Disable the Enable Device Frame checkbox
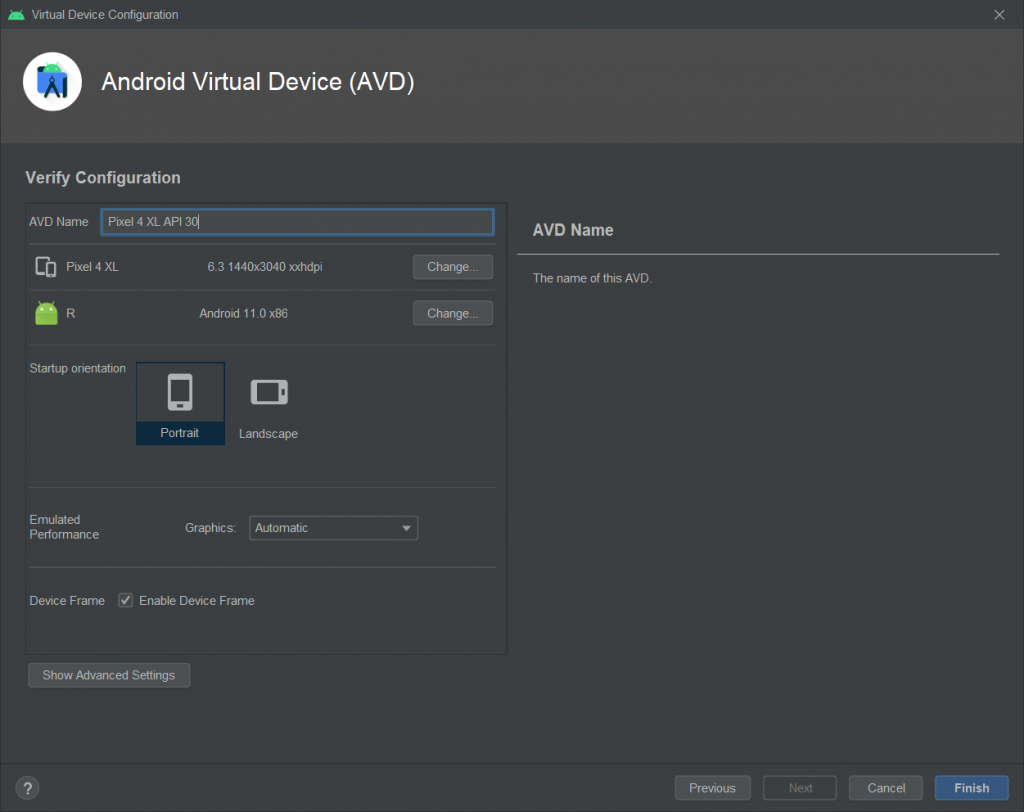This screenshot has width=1024, height=812. pos(125,600)
